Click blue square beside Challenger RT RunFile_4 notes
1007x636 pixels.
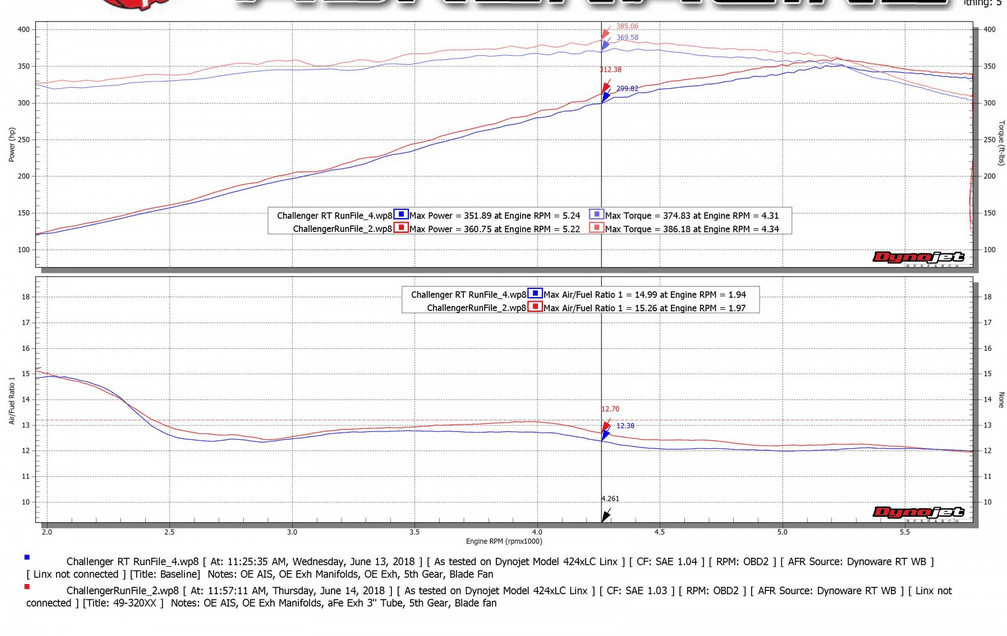click(27, 558)
